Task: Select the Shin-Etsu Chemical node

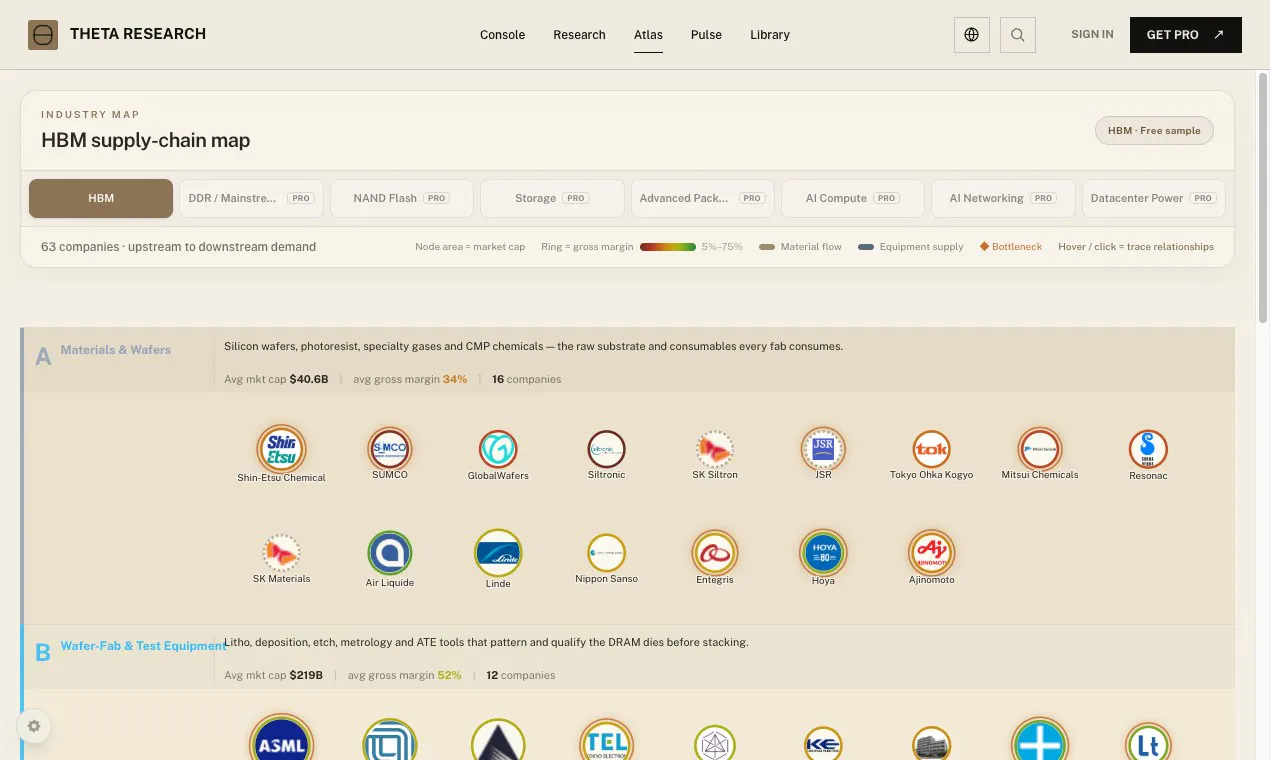Action: pyautogui.click(x=281, y=449)
